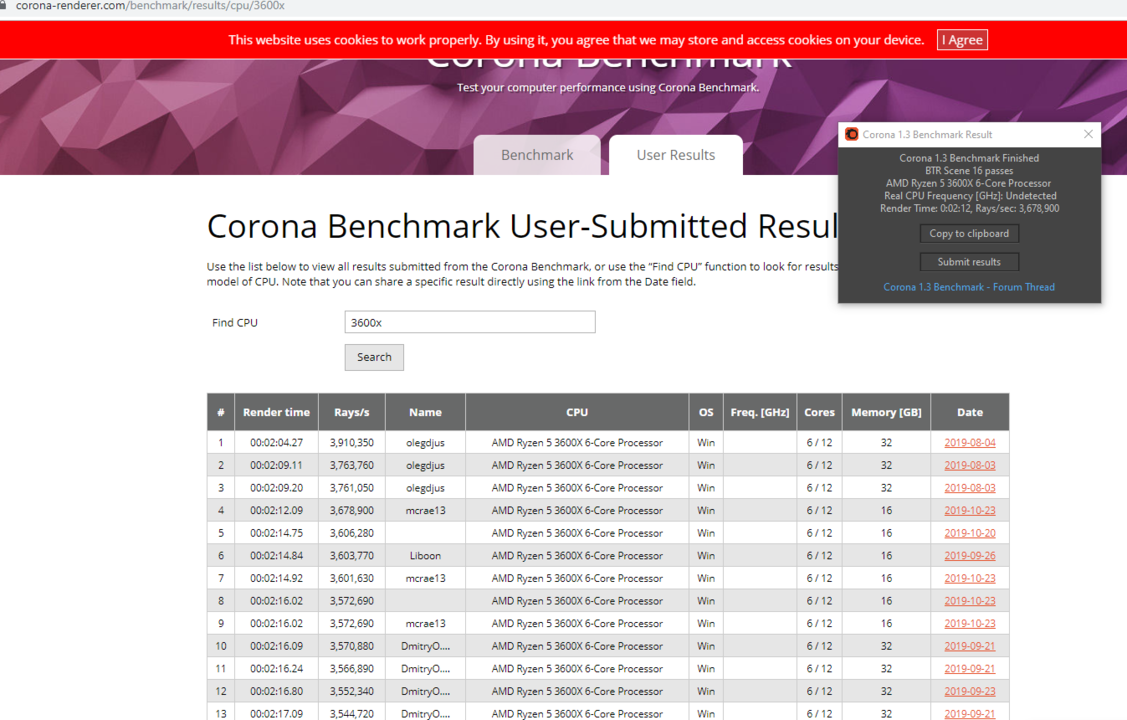
Task: Accept cookies with I Agree button
Action: click(x=962, y=40)
